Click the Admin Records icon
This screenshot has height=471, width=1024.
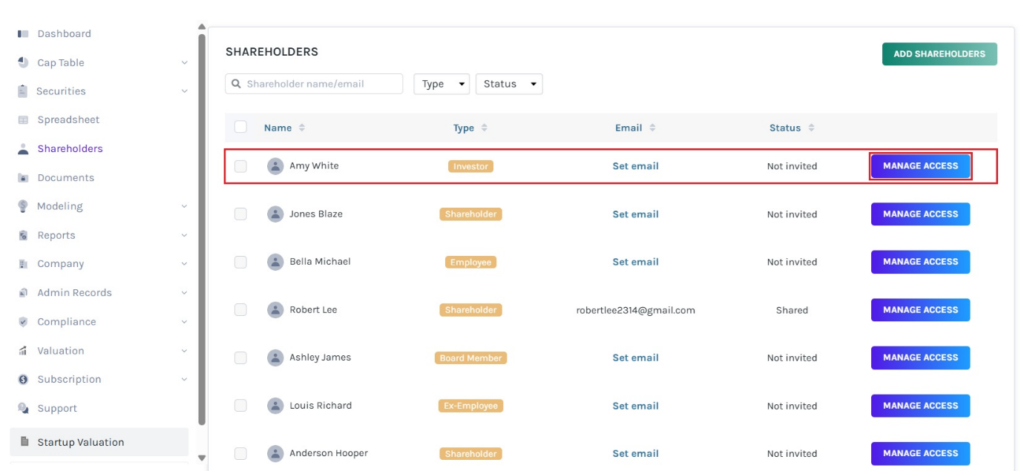pyautogui.click(x=23, y=293)
